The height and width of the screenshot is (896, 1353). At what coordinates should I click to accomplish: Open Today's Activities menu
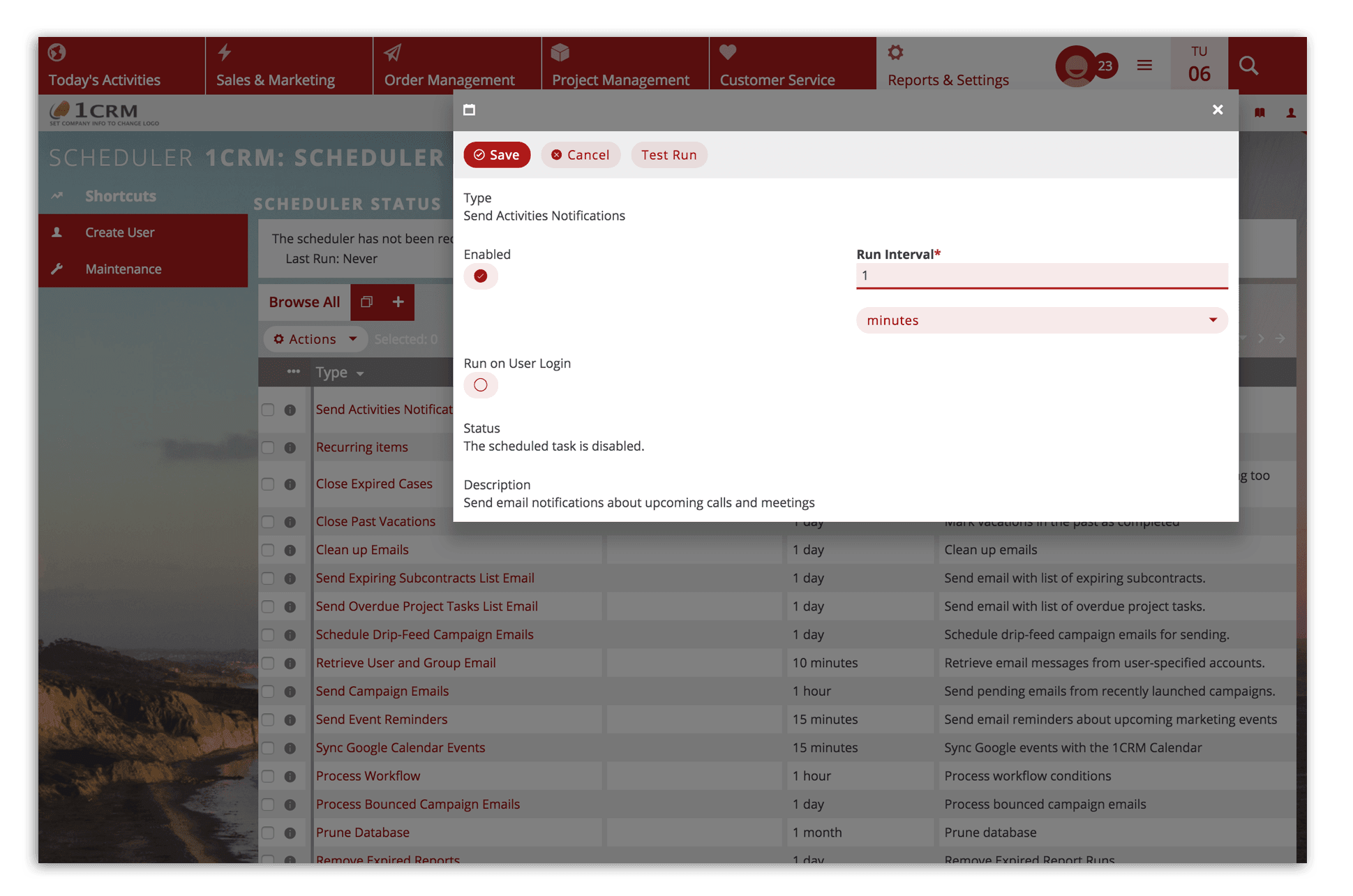(121, 65)
